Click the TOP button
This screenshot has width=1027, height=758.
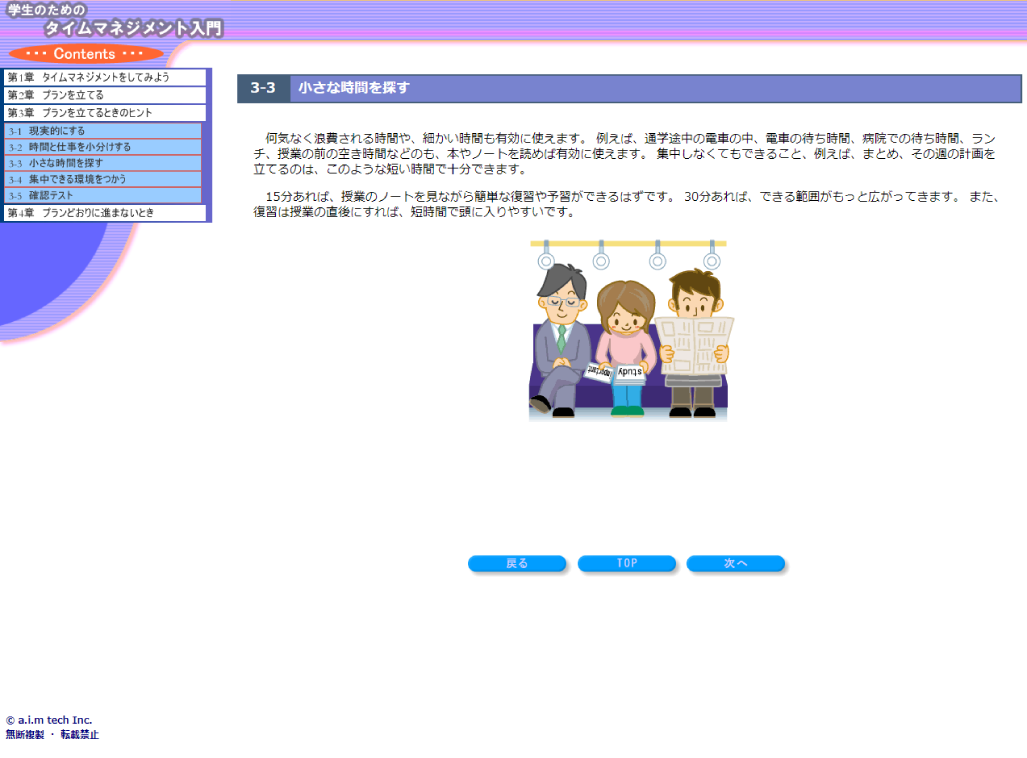click(627, 563)
